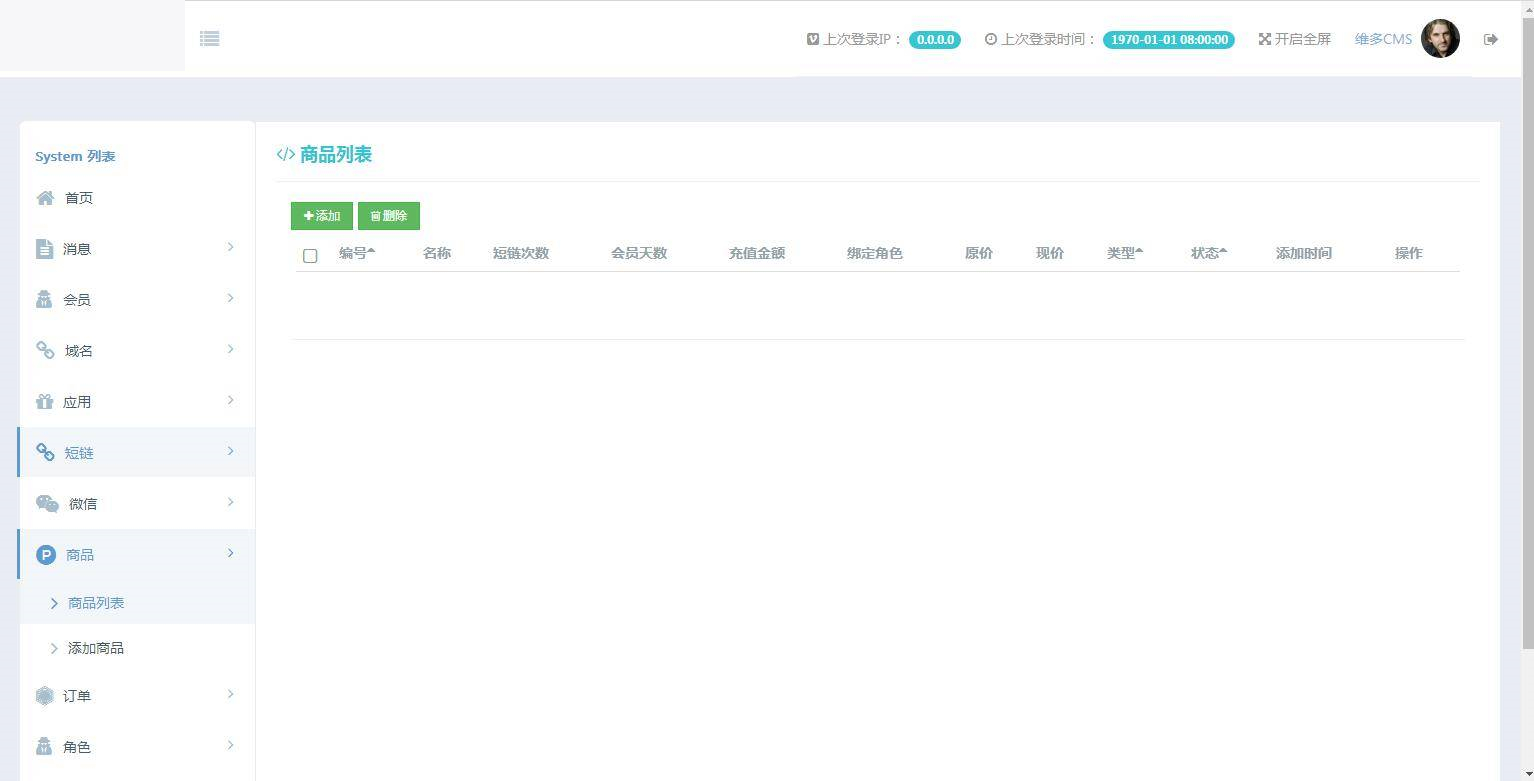This screenshot has width=1534, height=781.
Task: Click the 角色 roles icon
Action: (x=45, y=746)
